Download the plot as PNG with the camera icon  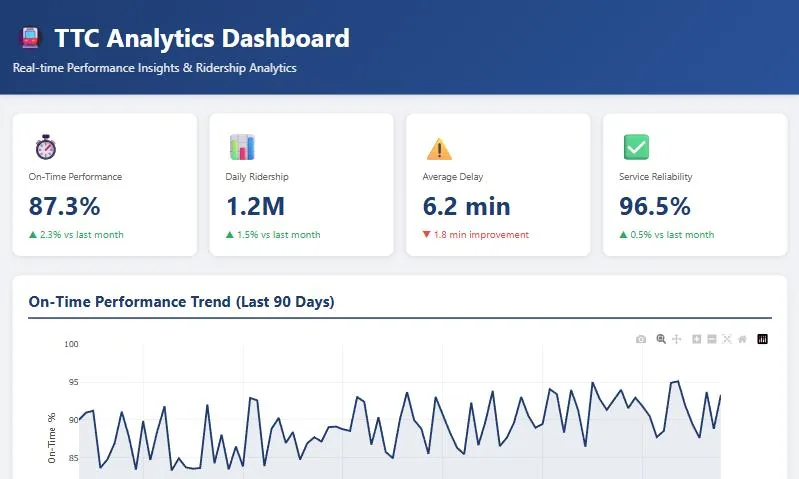(x=641, y=339)
